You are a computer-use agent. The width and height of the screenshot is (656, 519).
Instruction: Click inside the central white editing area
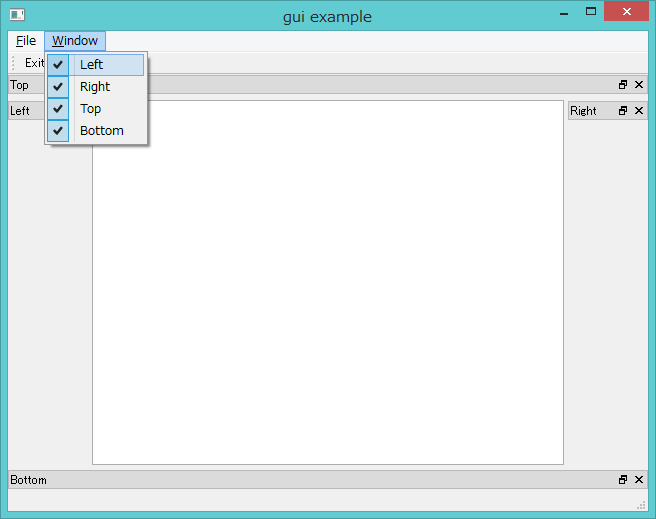(328, 282)
